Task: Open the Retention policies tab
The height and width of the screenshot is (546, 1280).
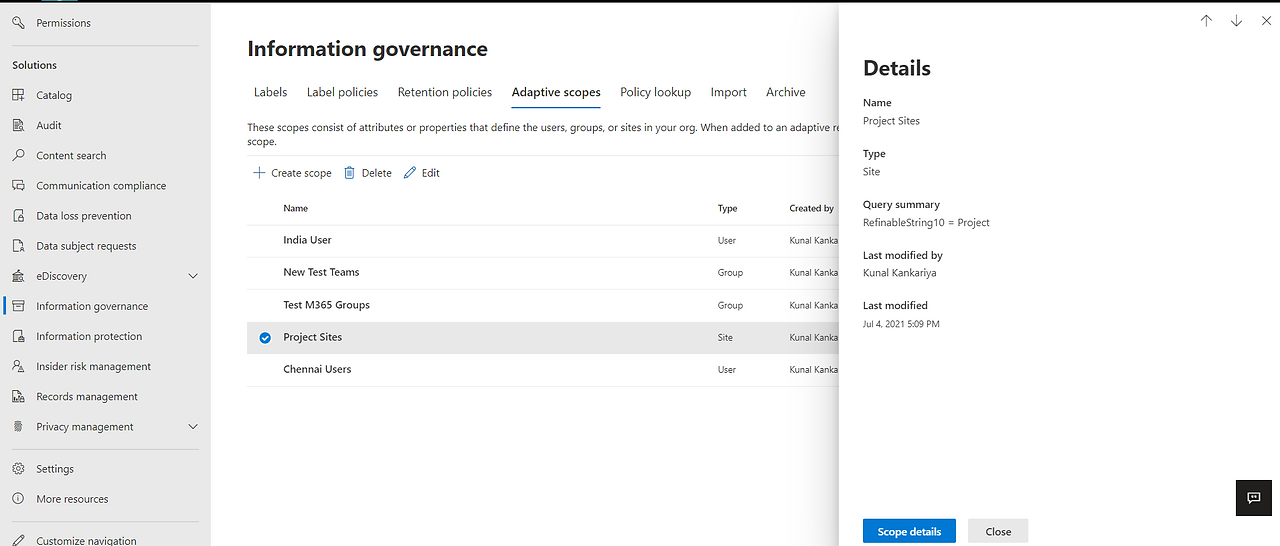Action: pyautogui.click(x=445, y=92)
